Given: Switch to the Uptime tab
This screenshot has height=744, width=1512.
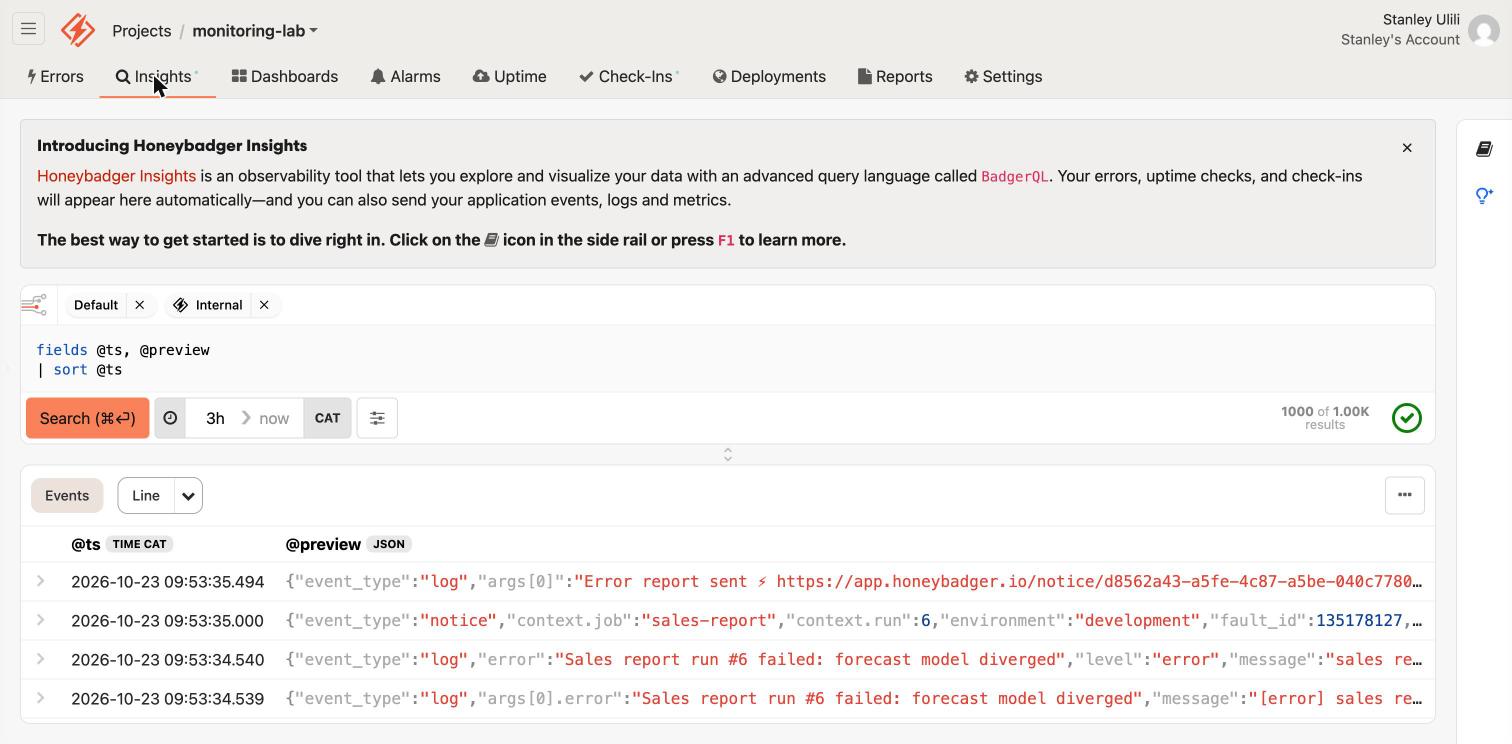Looking at the screenshot, I should pos(510,77).
